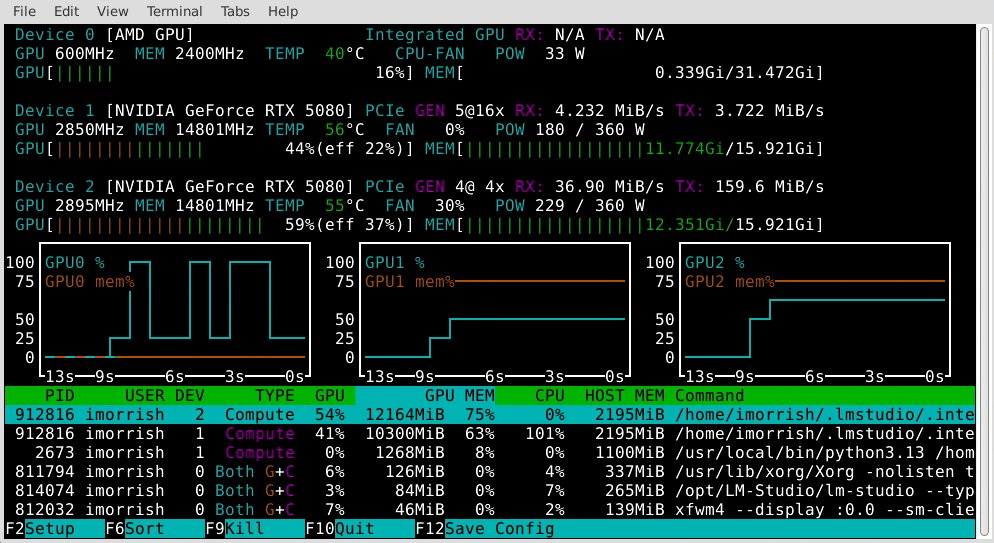
Task: Click the 101% CPU cell for PID 912816
Action: pos(545,433)
